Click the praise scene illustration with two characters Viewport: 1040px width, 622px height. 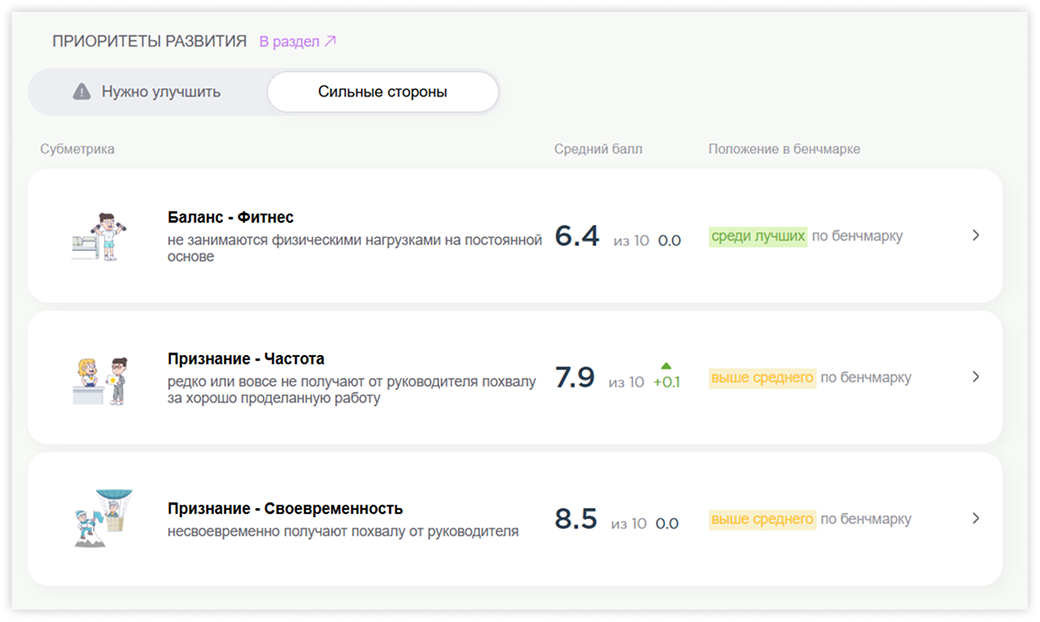point(100,377)
